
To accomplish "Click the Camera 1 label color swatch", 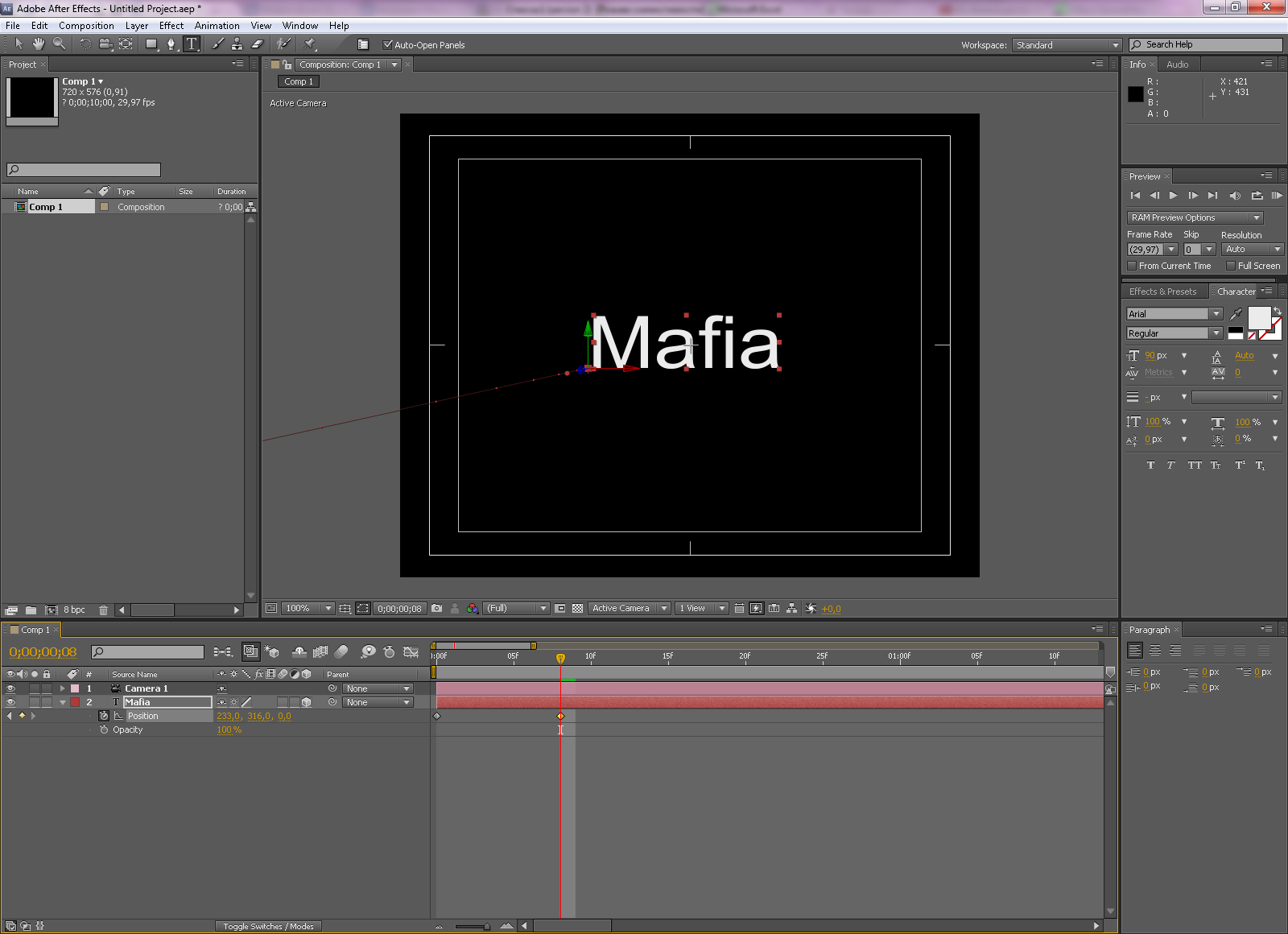I will tap(75, 688).
